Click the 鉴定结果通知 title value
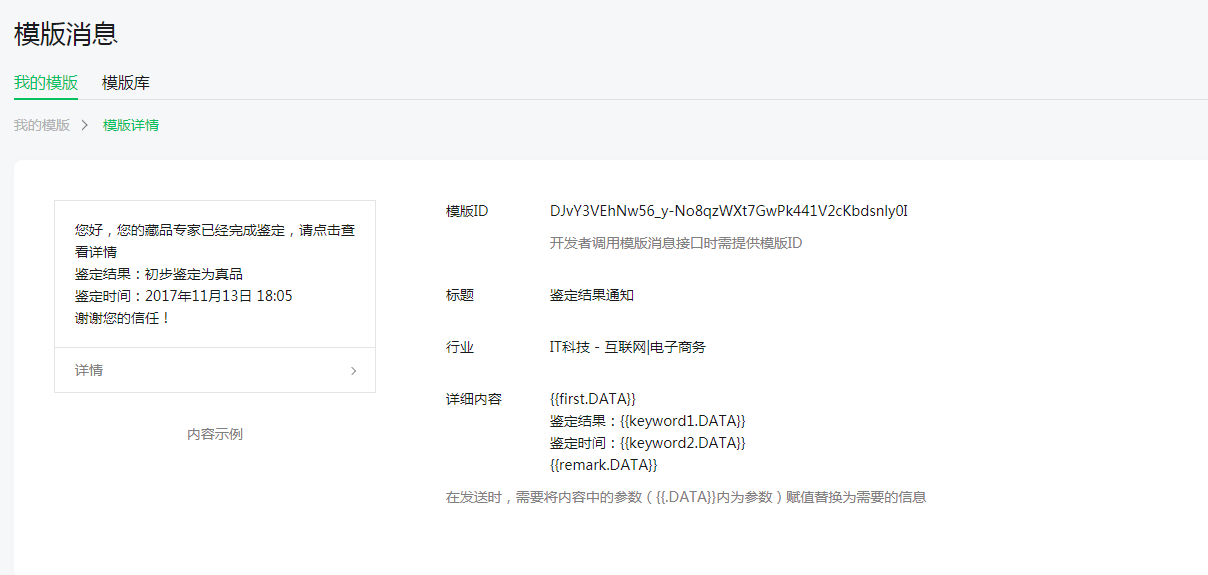Viewport: 1208px width, 575px height. click(x=592, y=295)
